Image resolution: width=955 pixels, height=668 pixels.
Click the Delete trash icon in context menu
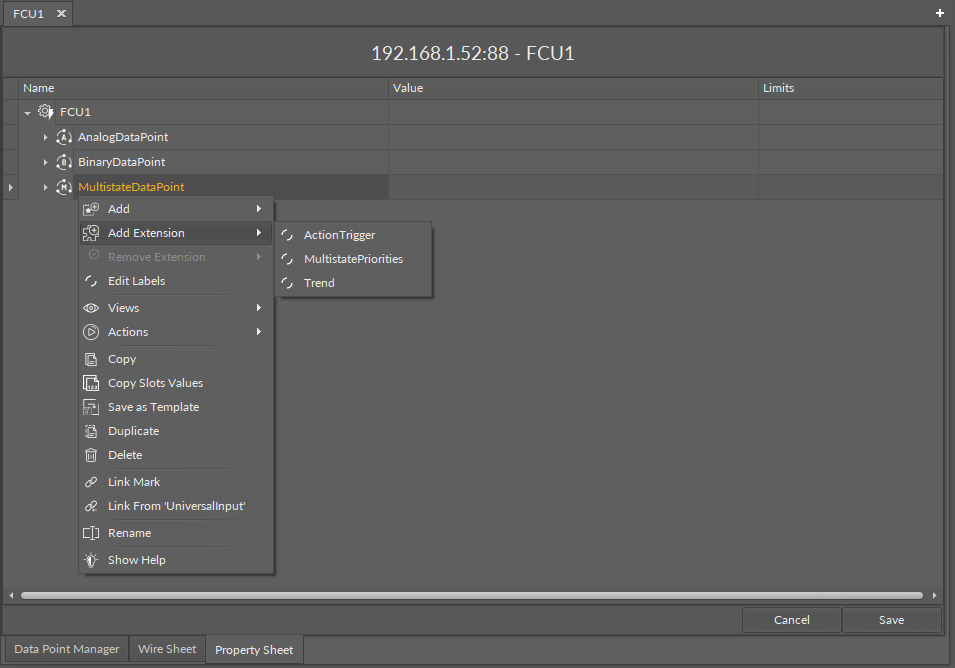(91, 455)
